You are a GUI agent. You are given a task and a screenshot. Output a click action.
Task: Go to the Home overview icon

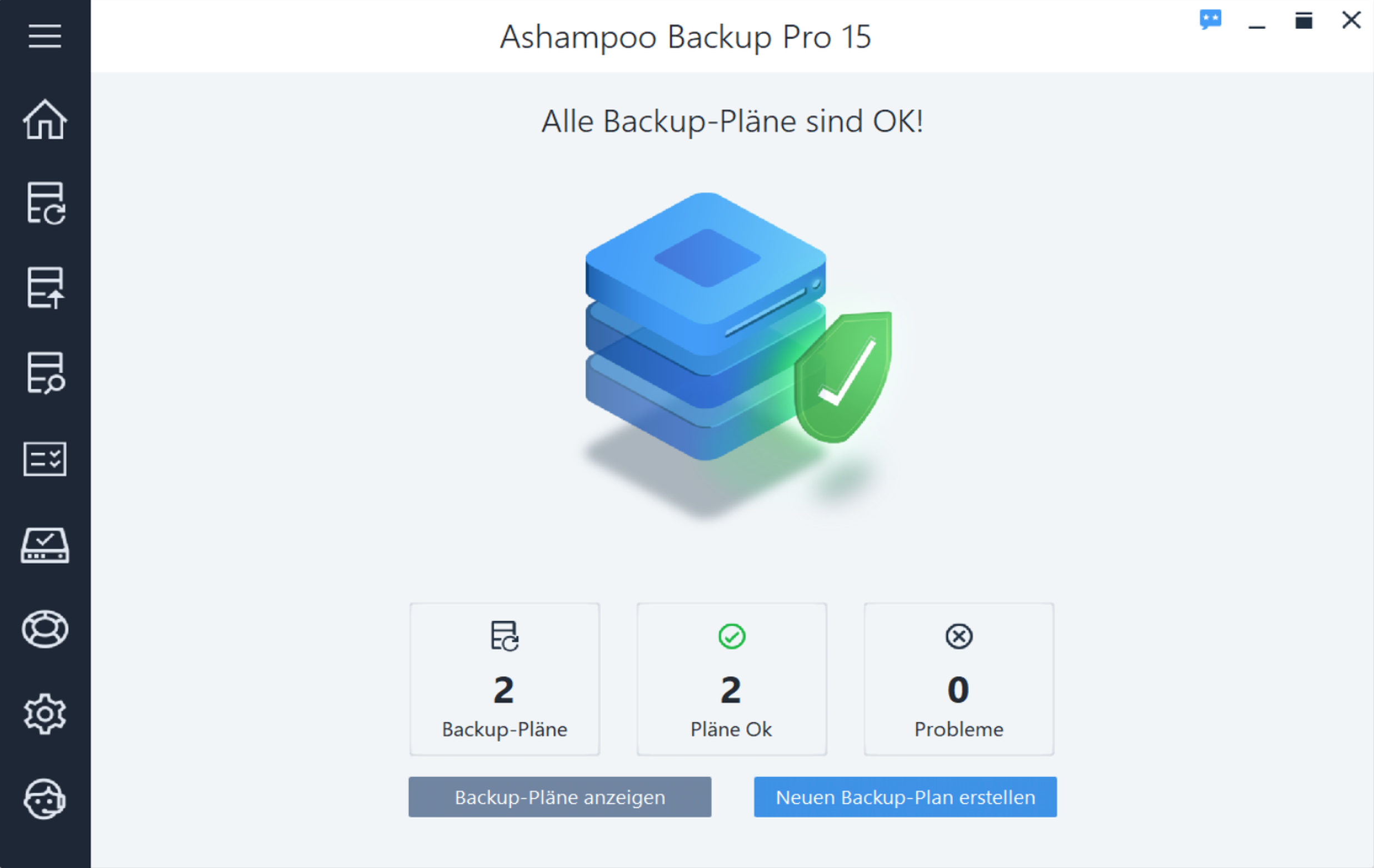coord(44,120)
